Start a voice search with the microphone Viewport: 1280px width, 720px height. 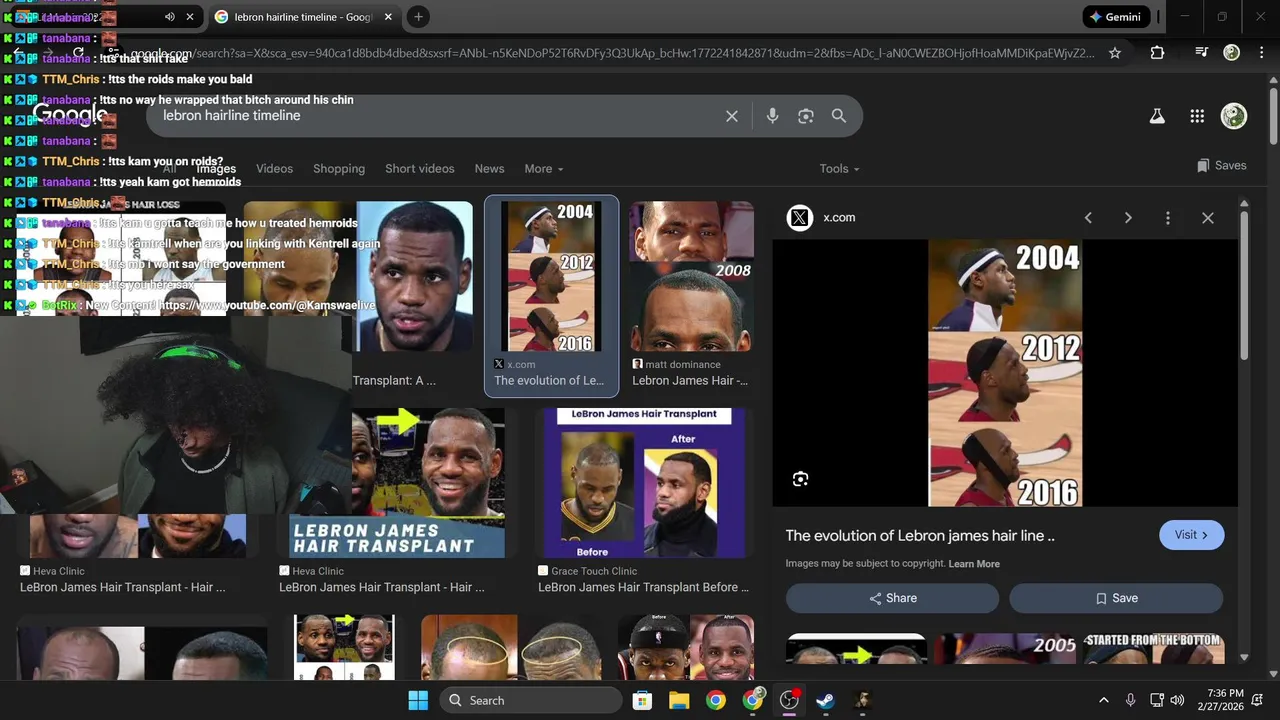[772, 116]
